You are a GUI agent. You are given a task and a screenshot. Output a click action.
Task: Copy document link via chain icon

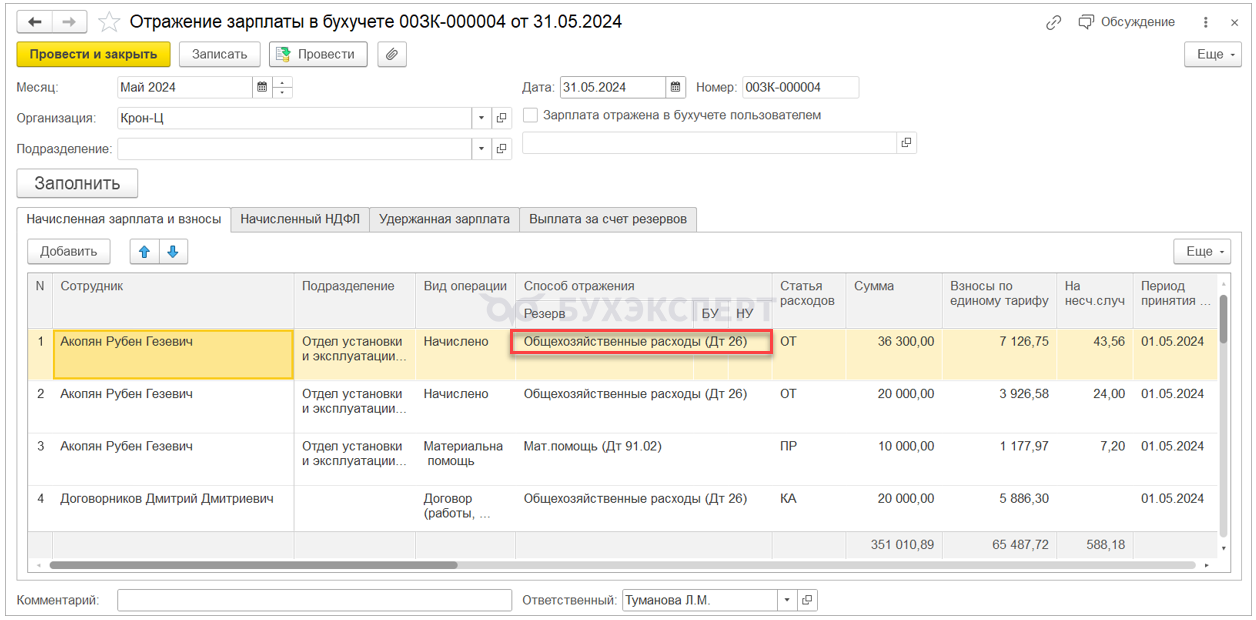[x=1053, y=22]
